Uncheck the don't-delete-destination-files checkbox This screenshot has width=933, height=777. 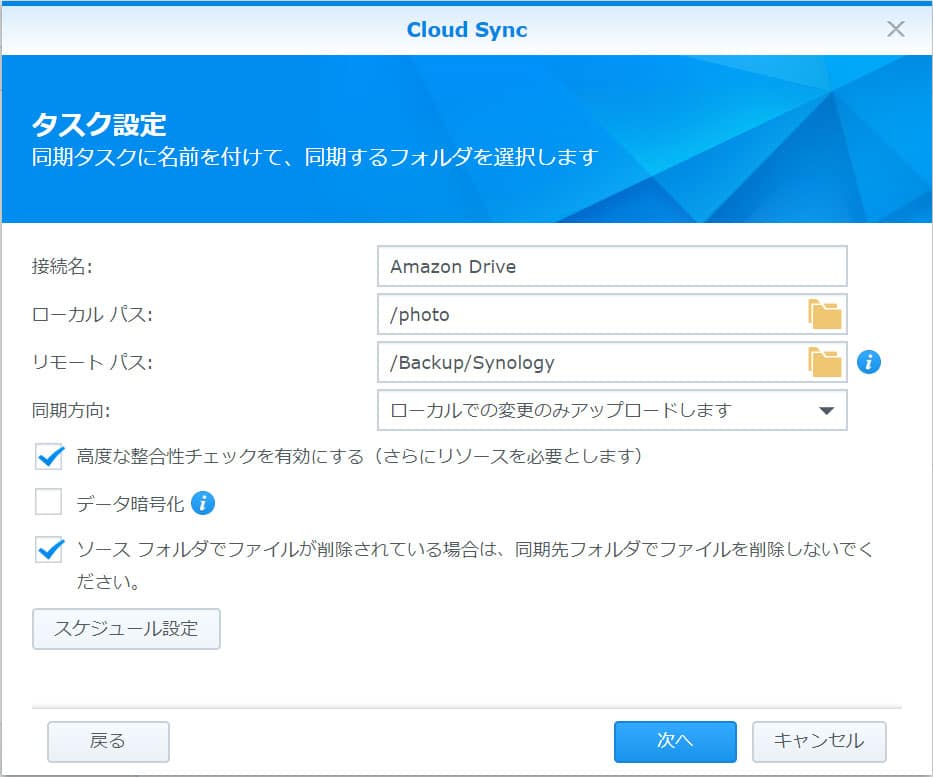click(x=49, y=549)
